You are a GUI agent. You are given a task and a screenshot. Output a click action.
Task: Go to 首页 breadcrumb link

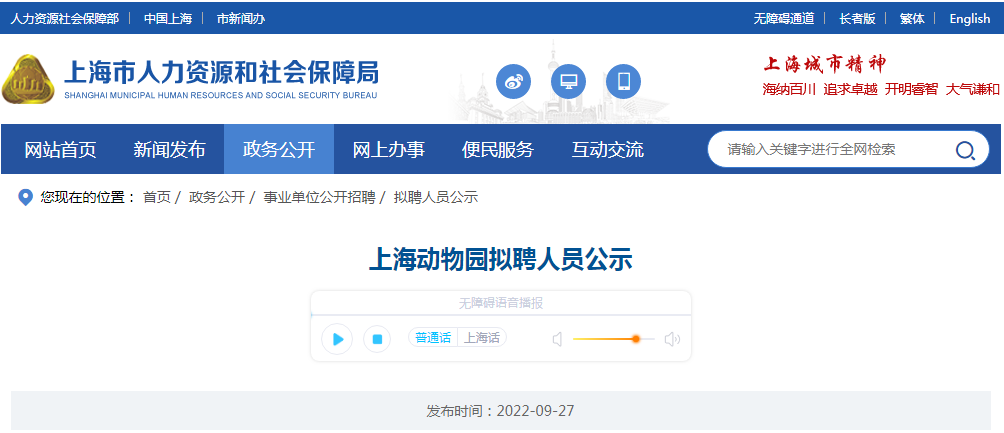point(157,197)
